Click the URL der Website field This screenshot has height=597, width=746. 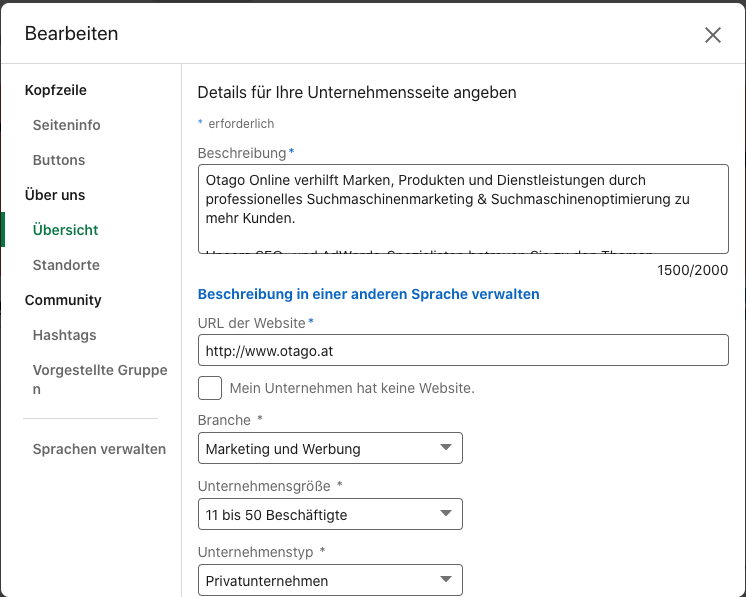[463, 350]
